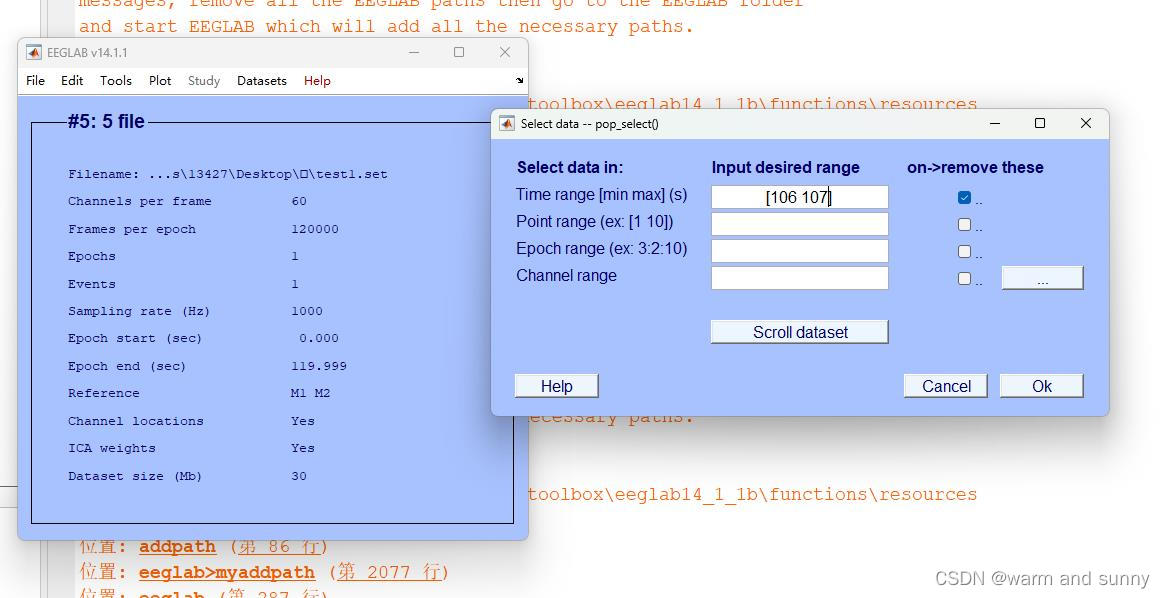This screenshot has height=598, width=1165.
Task: Click the undock arrow in EEGLAB menu bar
Action: (519, 80)
